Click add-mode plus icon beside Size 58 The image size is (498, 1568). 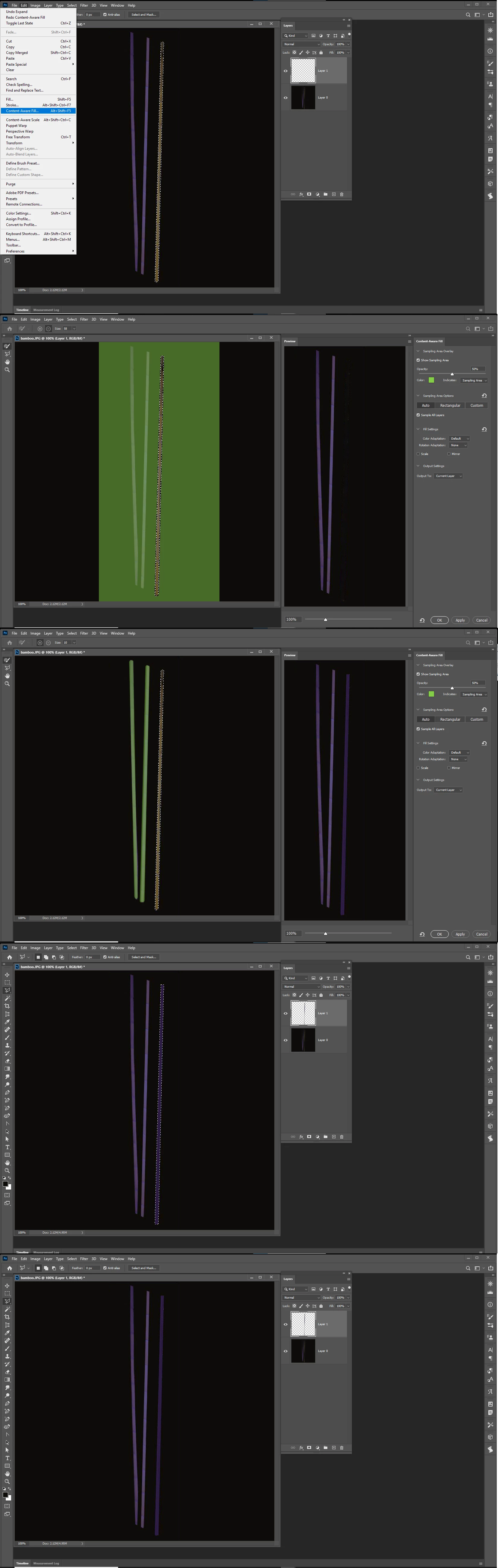(x=40, y=329)
